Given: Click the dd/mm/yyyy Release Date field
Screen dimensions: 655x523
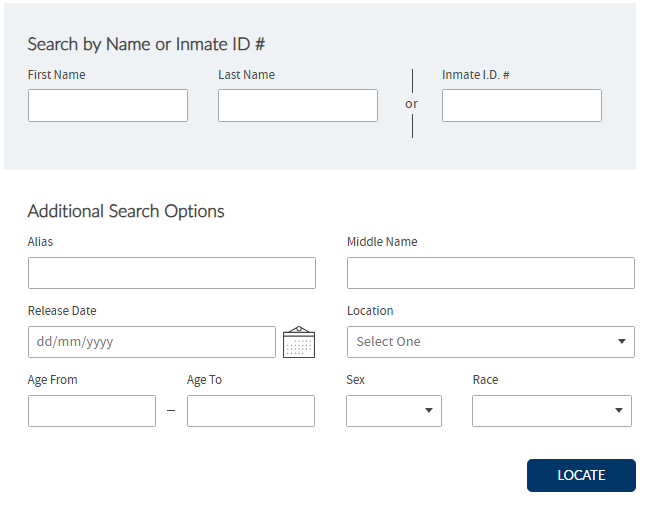Looking at the screenshot, I should click(x=152, y=342).
